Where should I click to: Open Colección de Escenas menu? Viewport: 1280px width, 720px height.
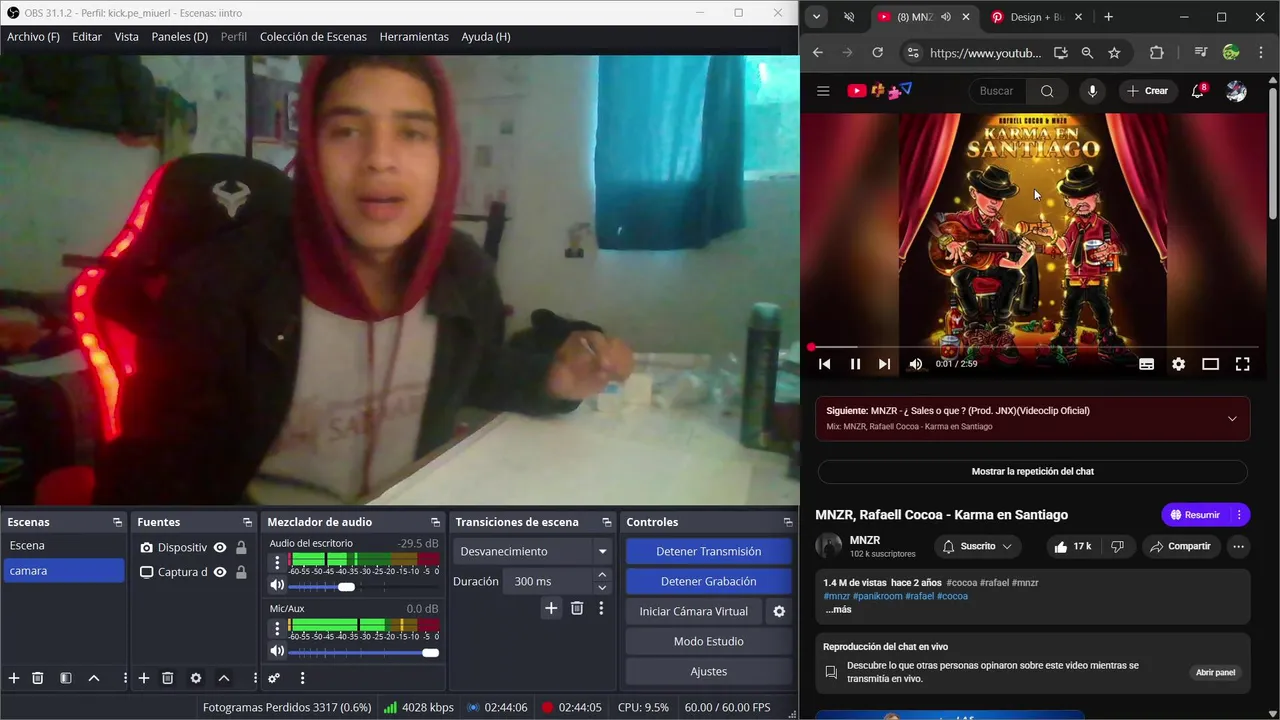tap(313, 37)
